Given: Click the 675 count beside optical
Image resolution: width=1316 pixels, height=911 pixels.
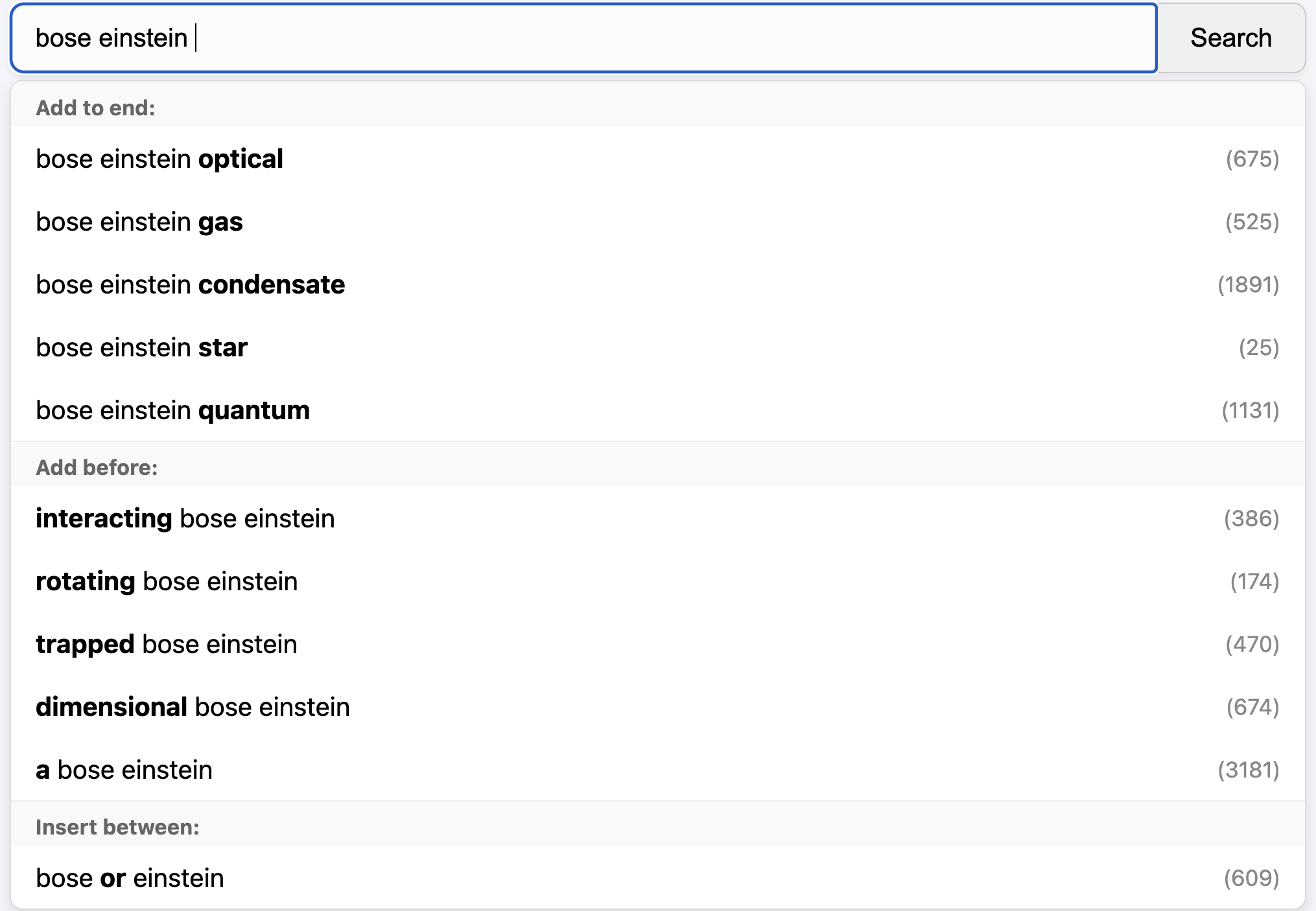Looking at the screenshot, I should (x=1252, y=159).
